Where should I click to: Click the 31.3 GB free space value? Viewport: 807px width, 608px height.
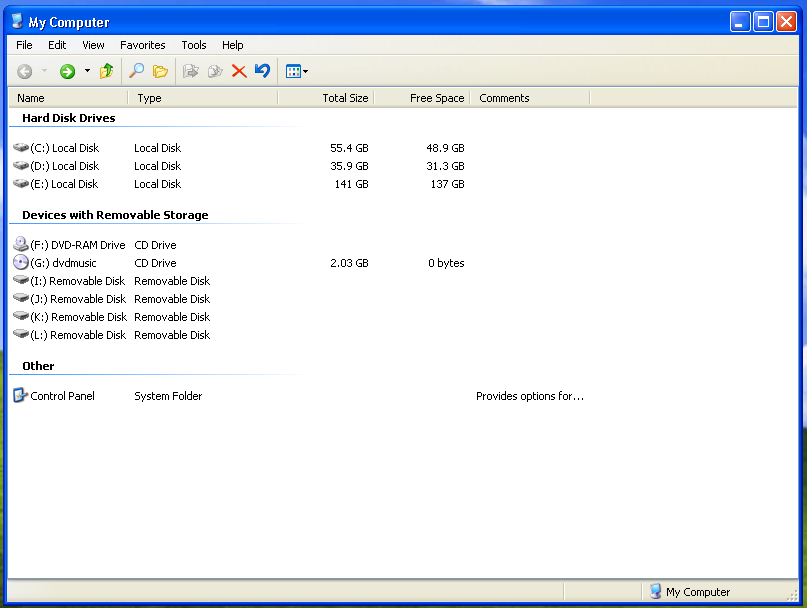pos(445,166)
